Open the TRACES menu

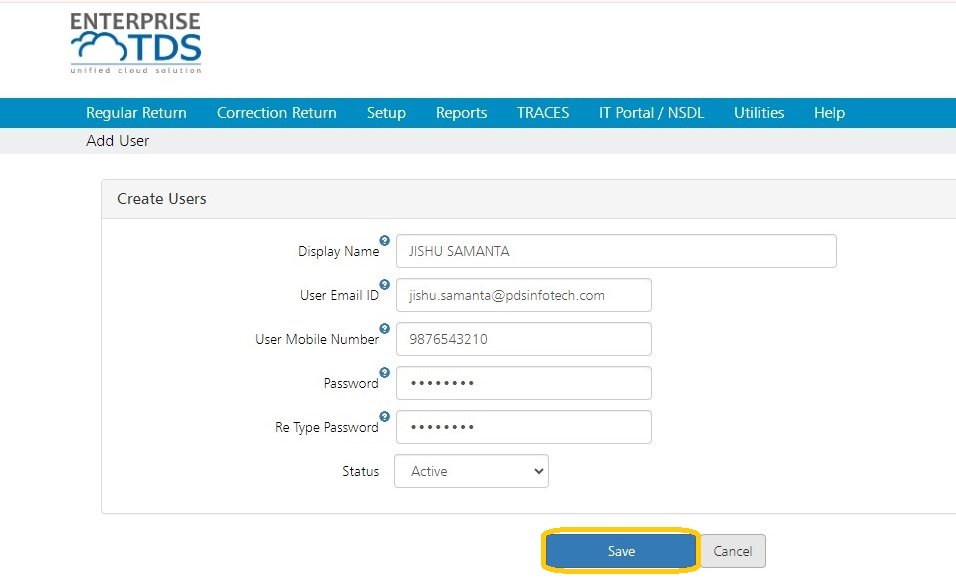[x=542, y=113]
